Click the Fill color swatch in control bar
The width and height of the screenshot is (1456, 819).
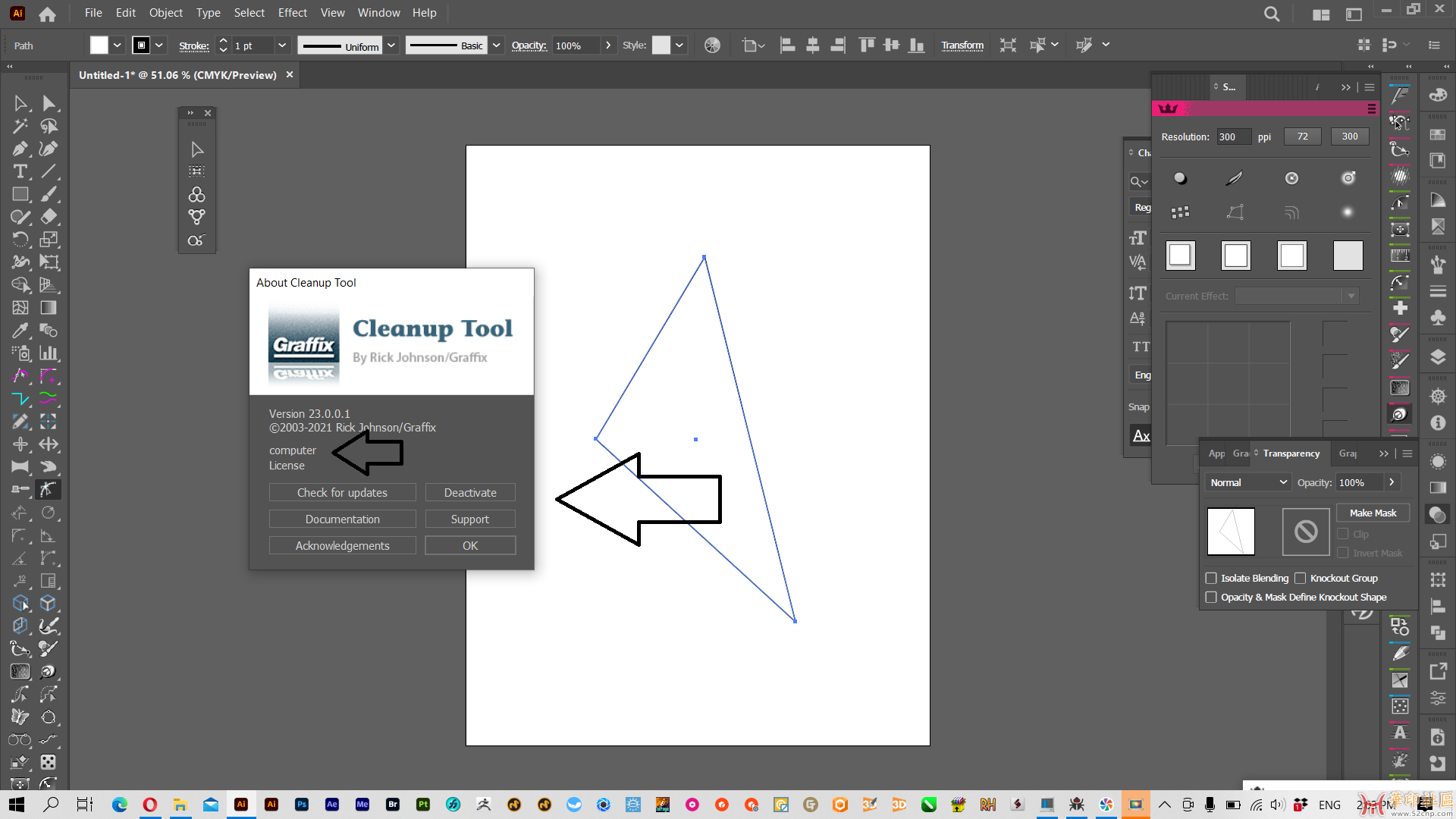(99, 45)
